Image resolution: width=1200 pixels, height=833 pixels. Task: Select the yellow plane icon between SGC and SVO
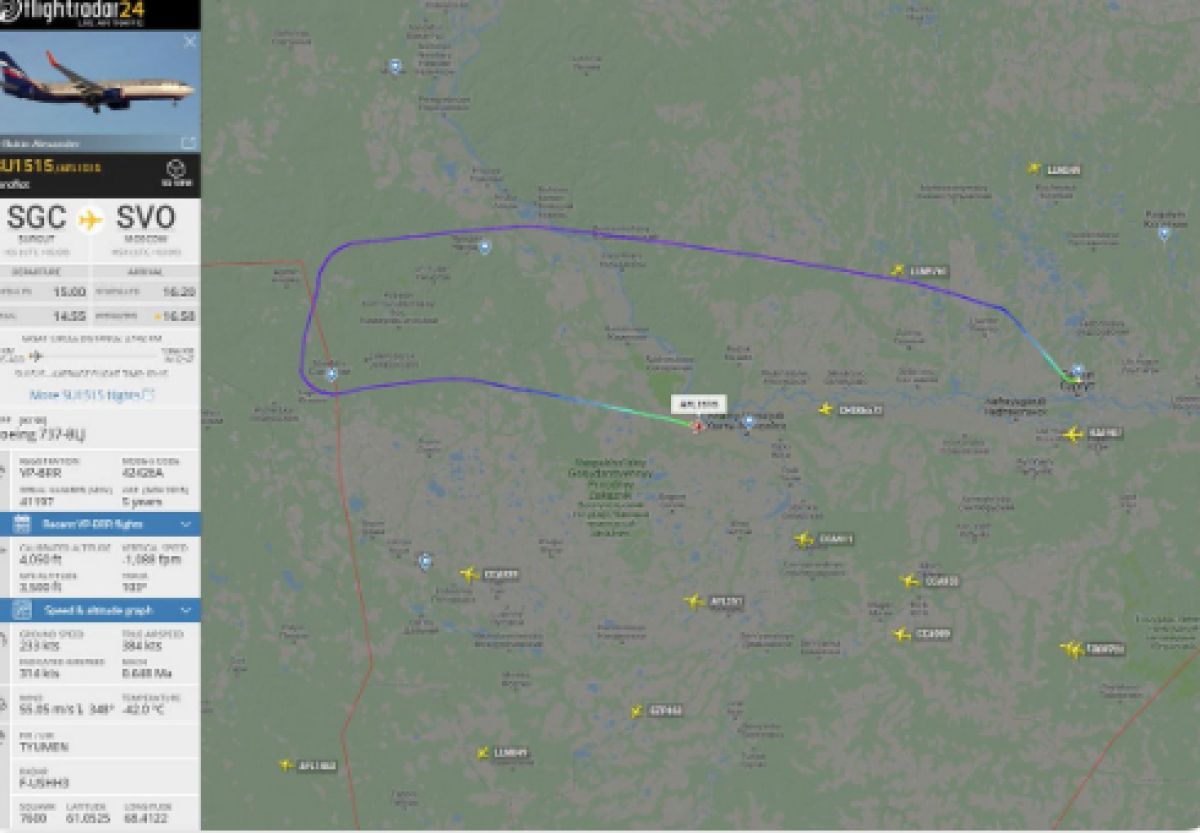[x=91, y=218]
